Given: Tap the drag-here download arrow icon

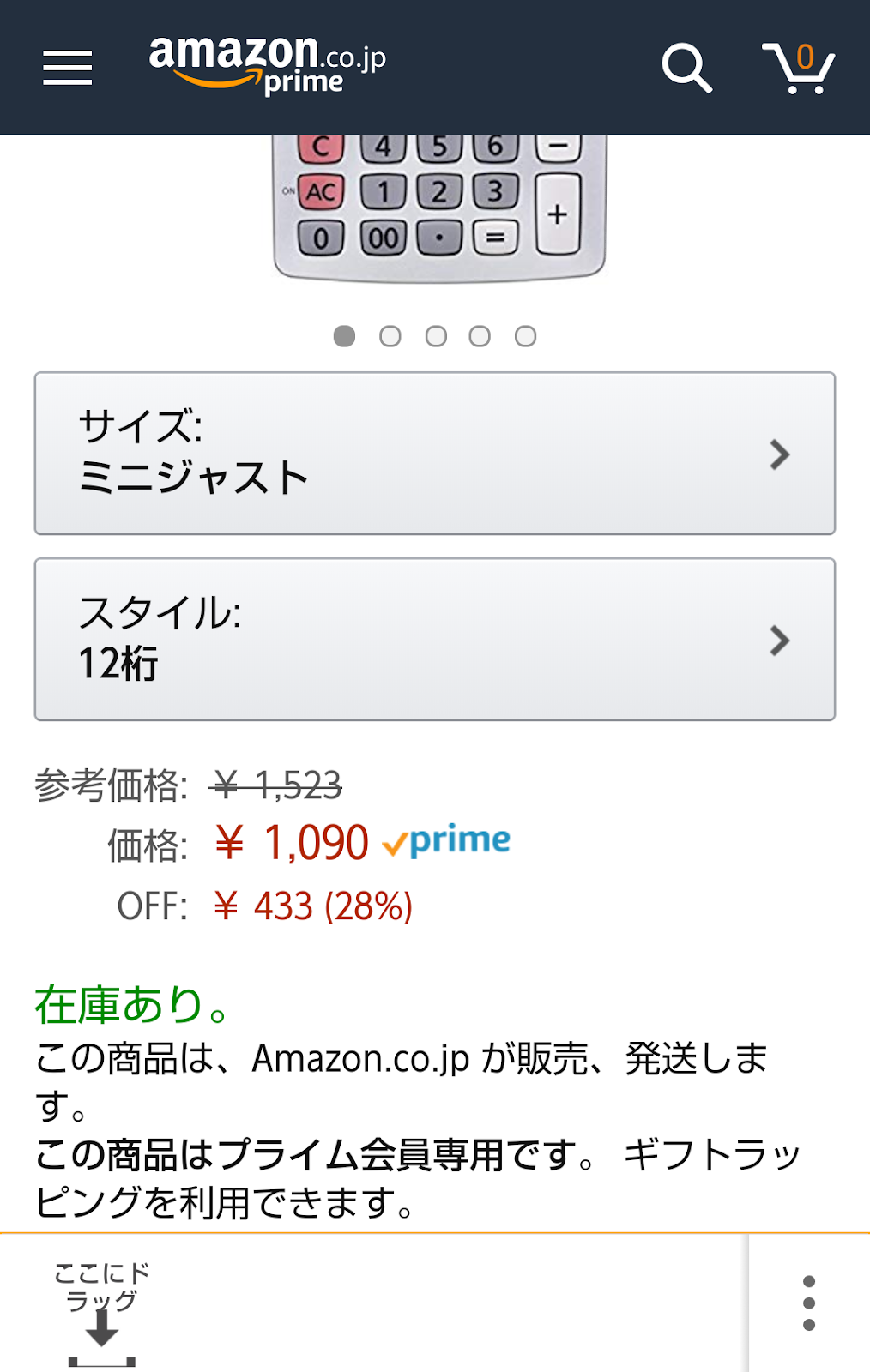Looking at the screenshot, I should click(x=102, y=1329).
